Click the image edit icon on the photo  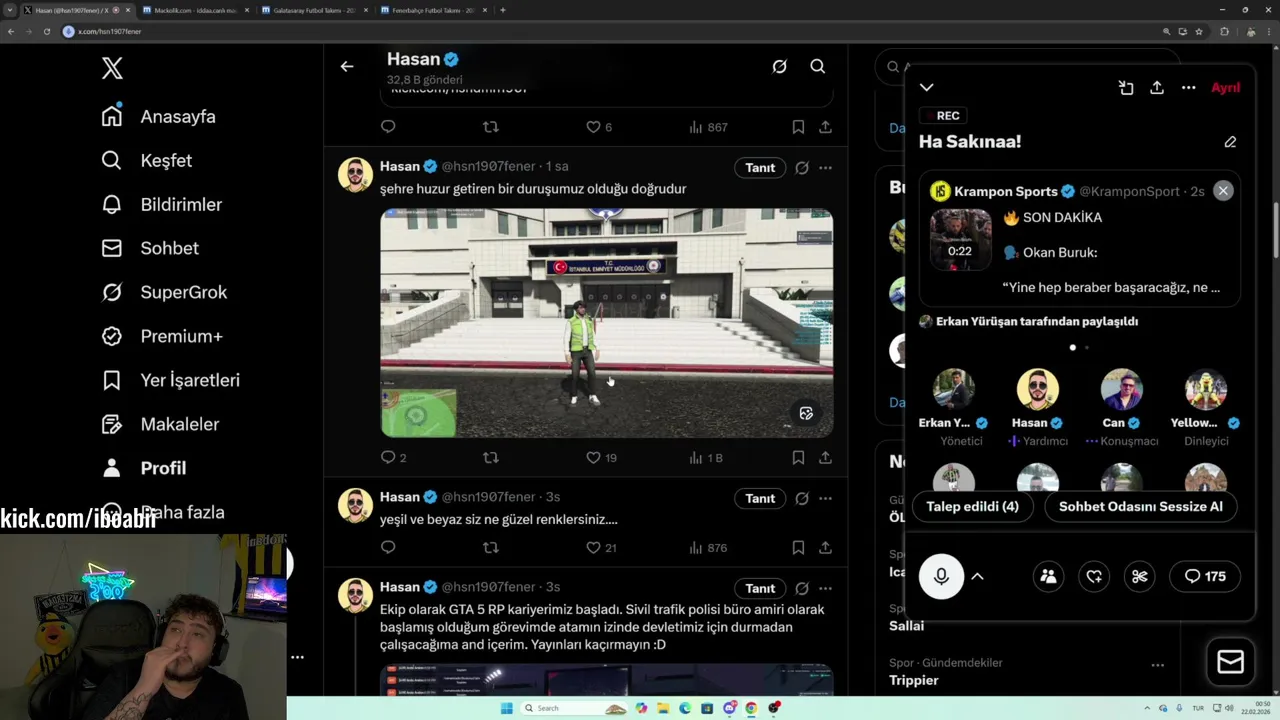[806, 413]
